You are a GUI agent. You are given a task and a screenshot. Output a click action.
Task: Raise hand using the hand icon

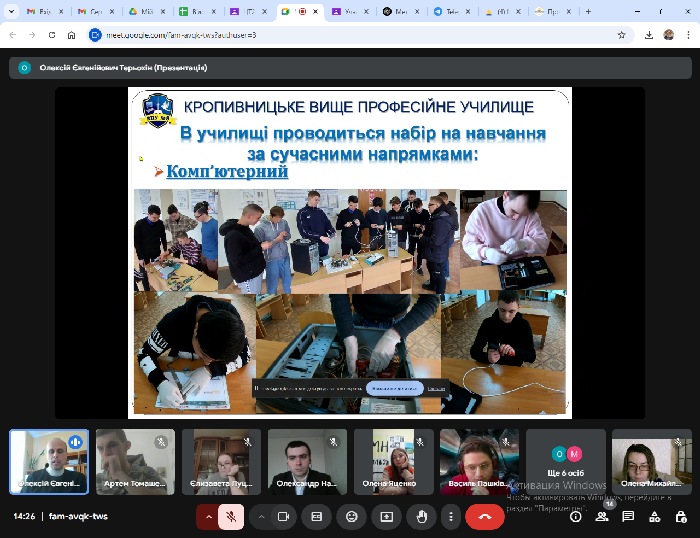[421, 517]
